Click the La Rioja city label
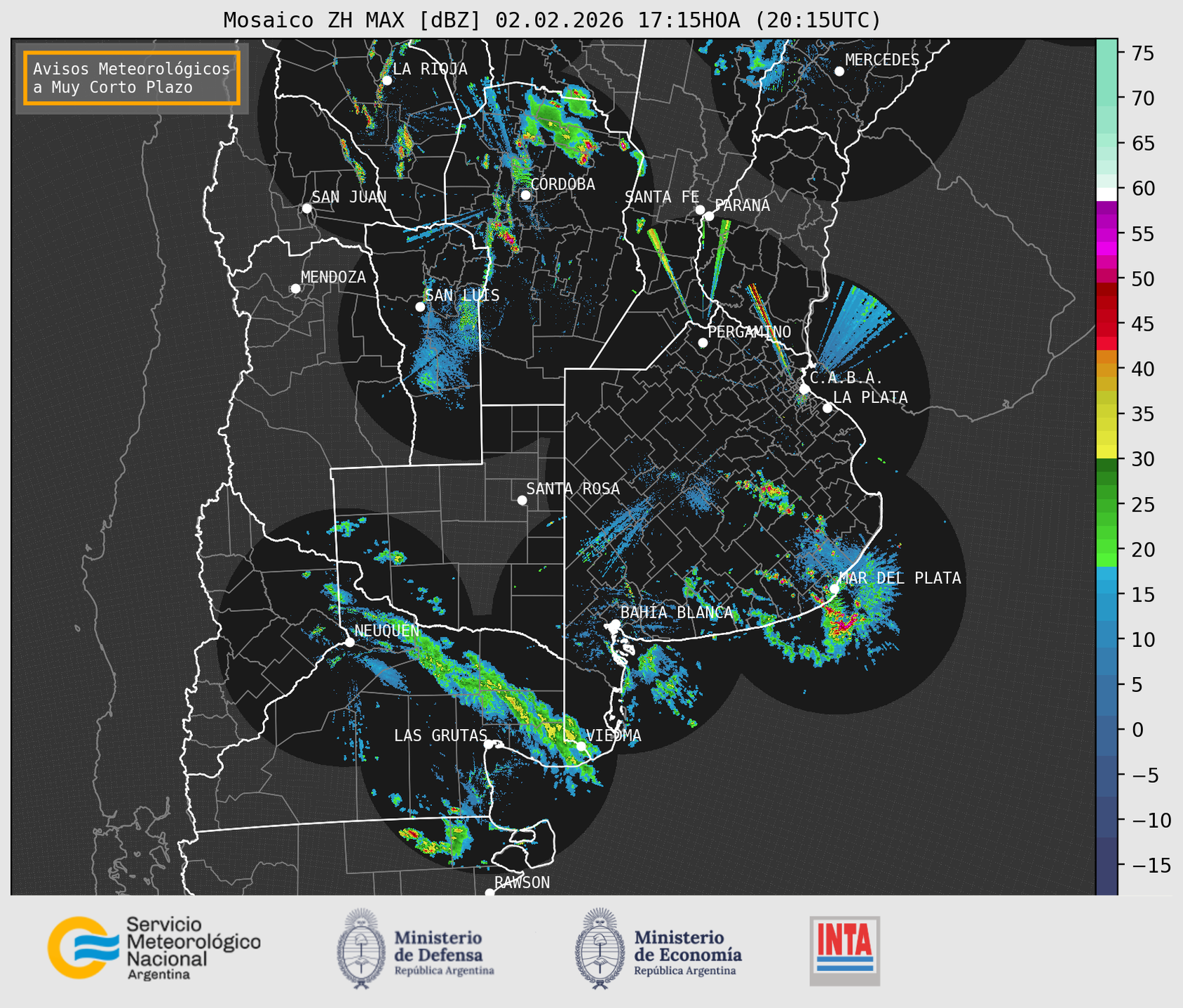1183x1008 pixels. pyautogui.click(x=429, y=69)
